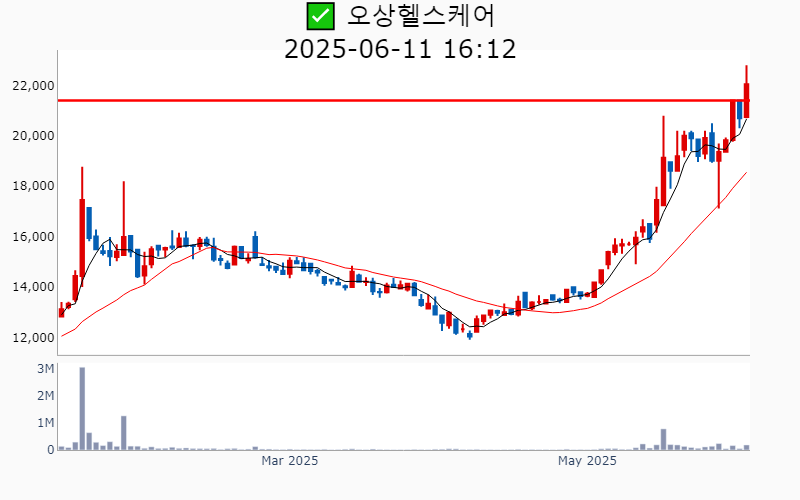800x500 pixels.
Task: Click the 22,000 price axis label
Action: coord(33,86)
